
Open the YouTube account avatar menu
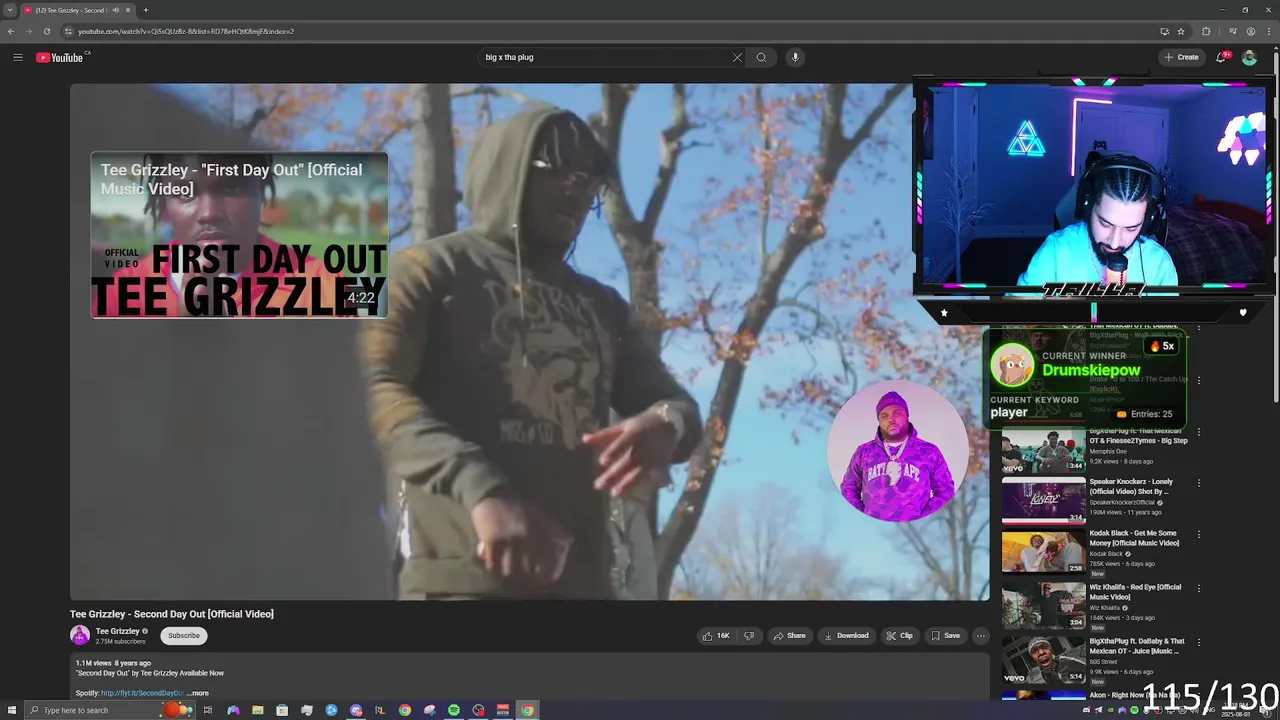[1249, 57]
